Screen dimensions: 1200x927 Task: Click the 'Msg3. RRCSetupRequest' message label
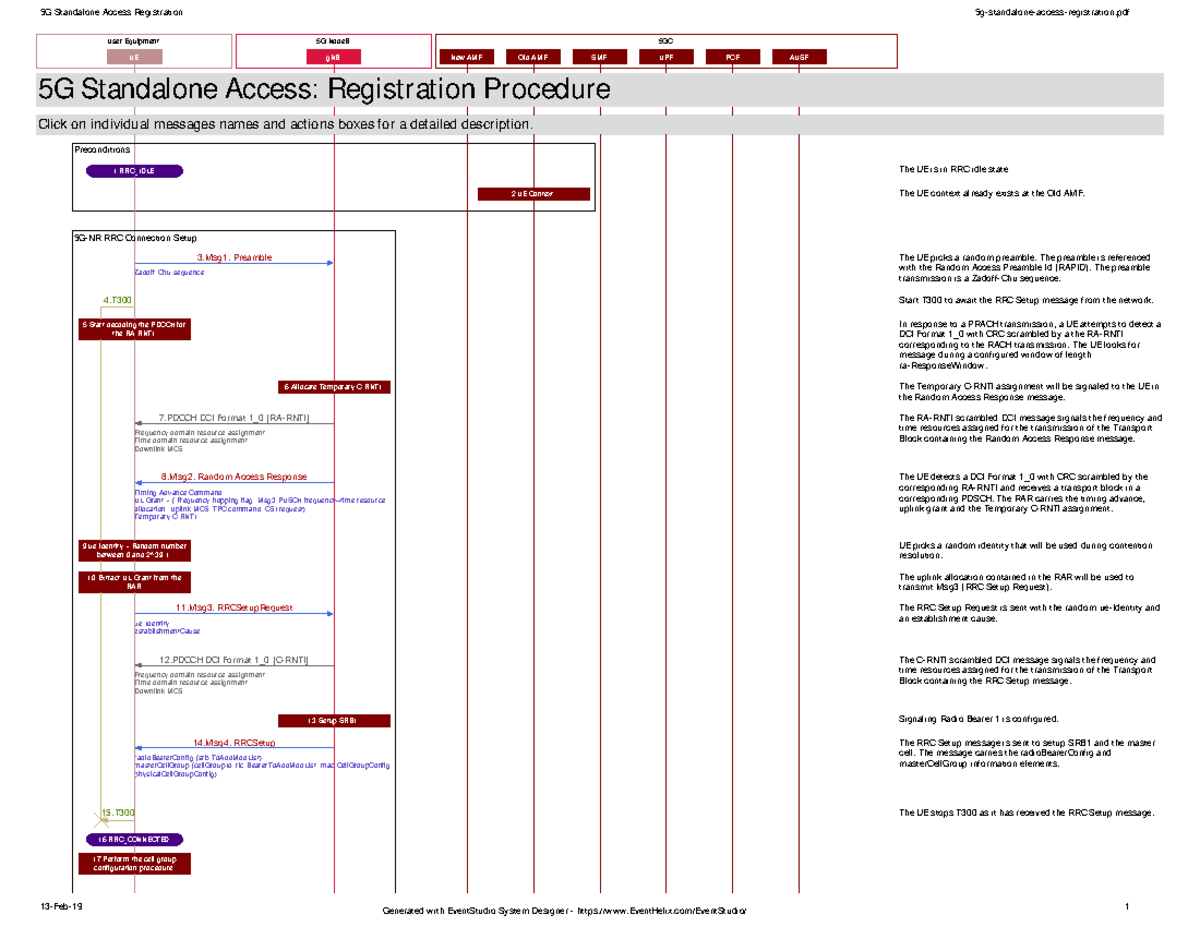click(233, 607)
